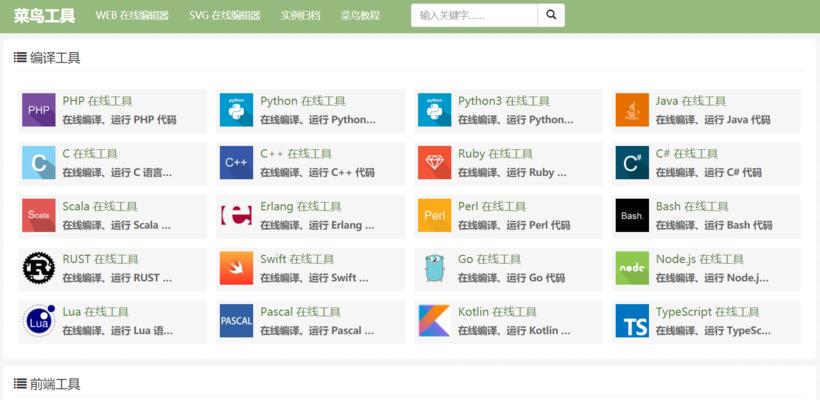The image size is (820, 400).
Task: Click description text 在线编译、运行 C++ 代码
Action: pos(317,173)
